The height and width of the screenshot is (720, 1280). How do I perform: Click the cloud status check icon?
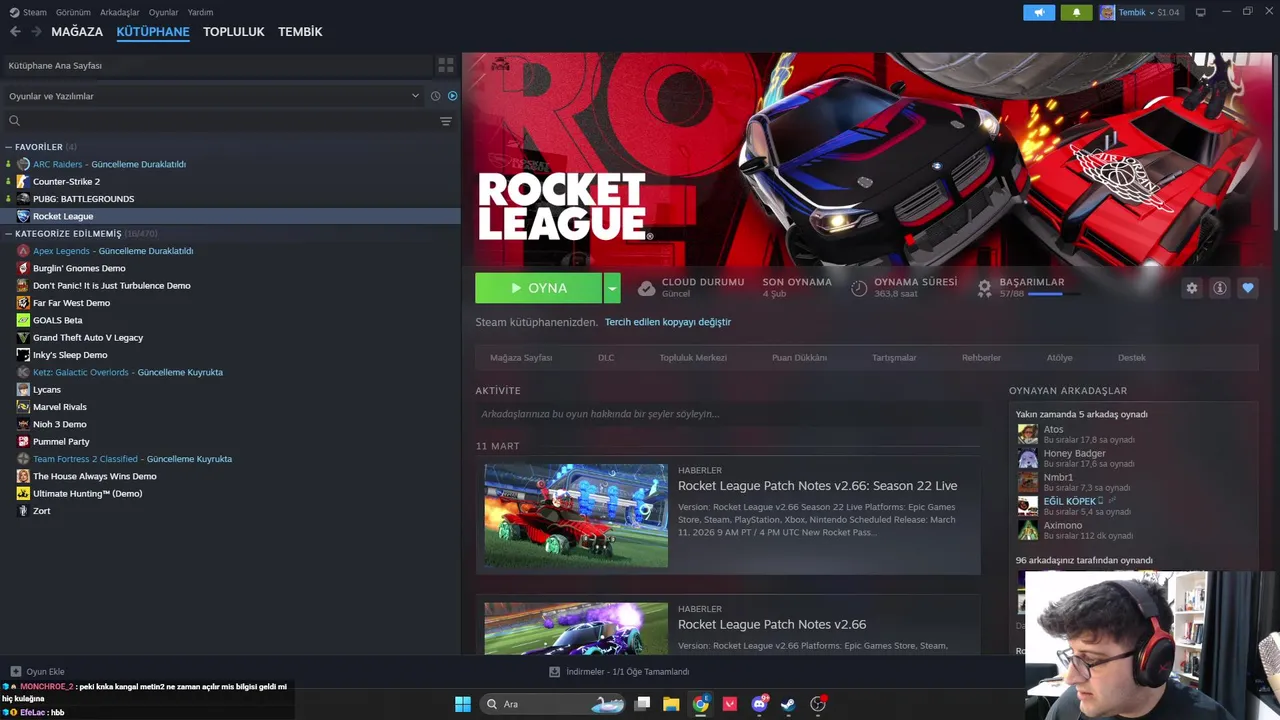(646, 288)
